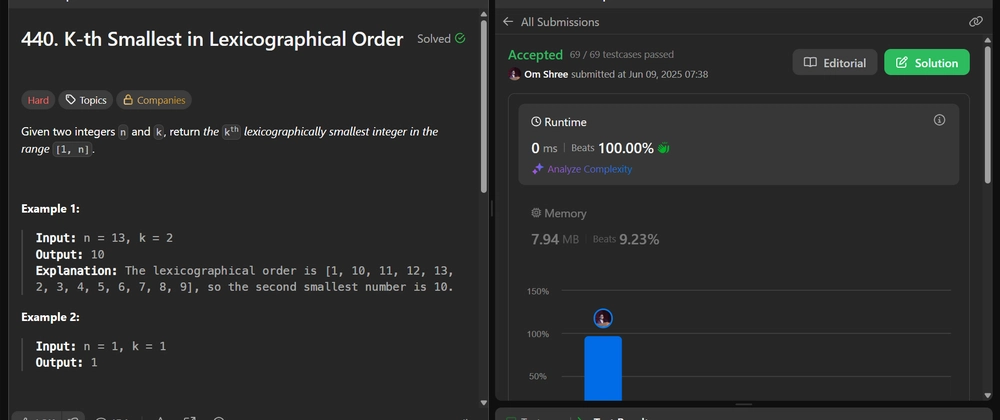1000x420 pixels.
Task: Open the locked Companies tag
Action: 154,100
